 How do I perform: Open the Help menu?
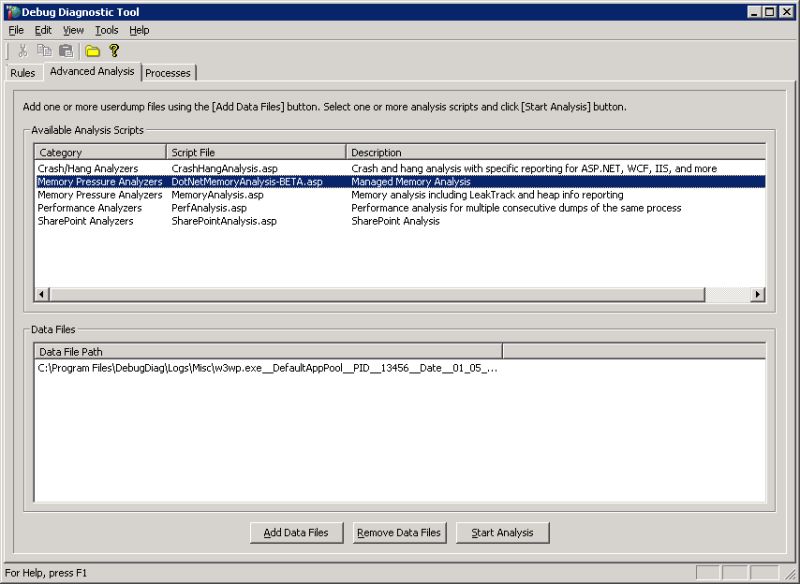coord(139,30)
